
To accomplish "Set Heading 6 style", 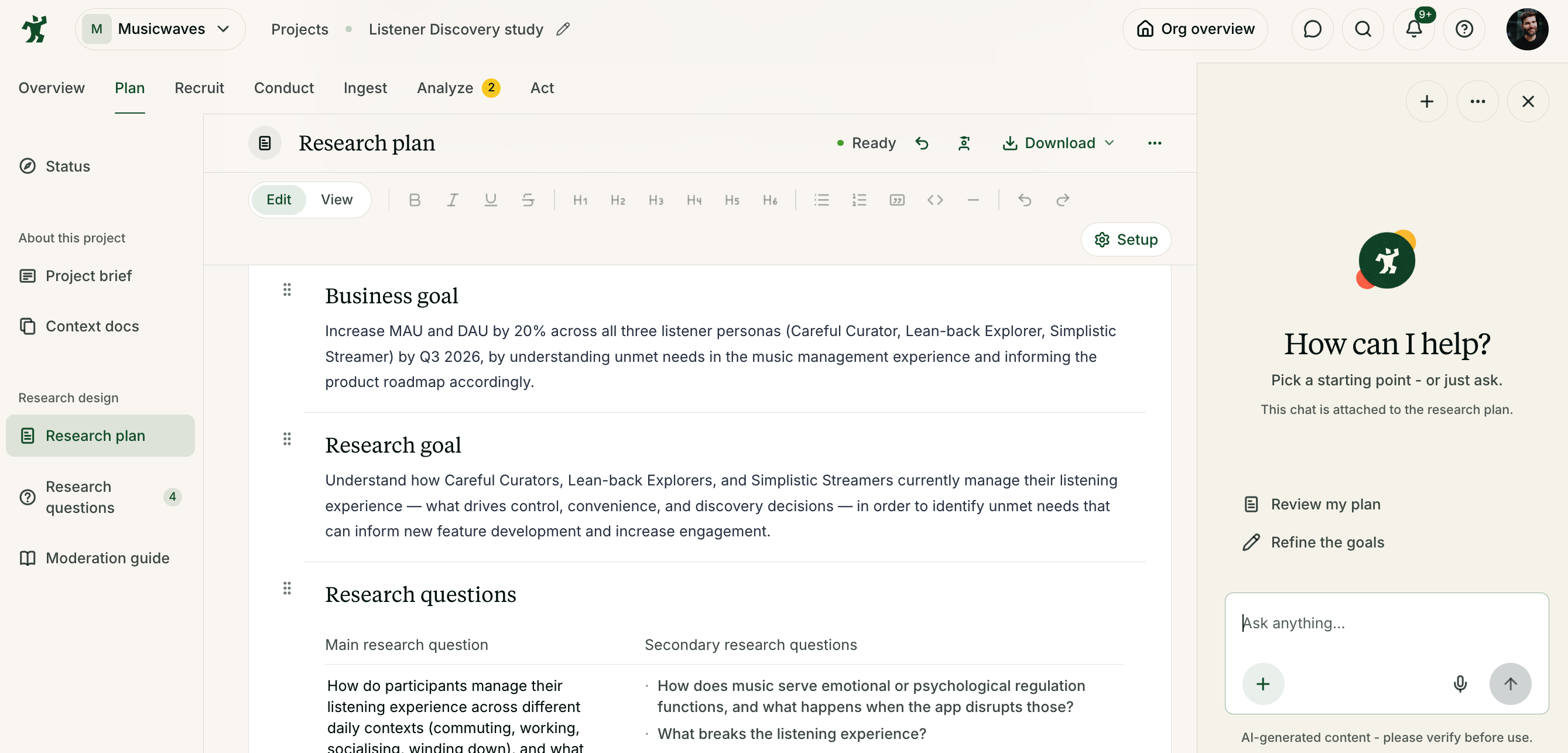I will [x=770, y=200].
